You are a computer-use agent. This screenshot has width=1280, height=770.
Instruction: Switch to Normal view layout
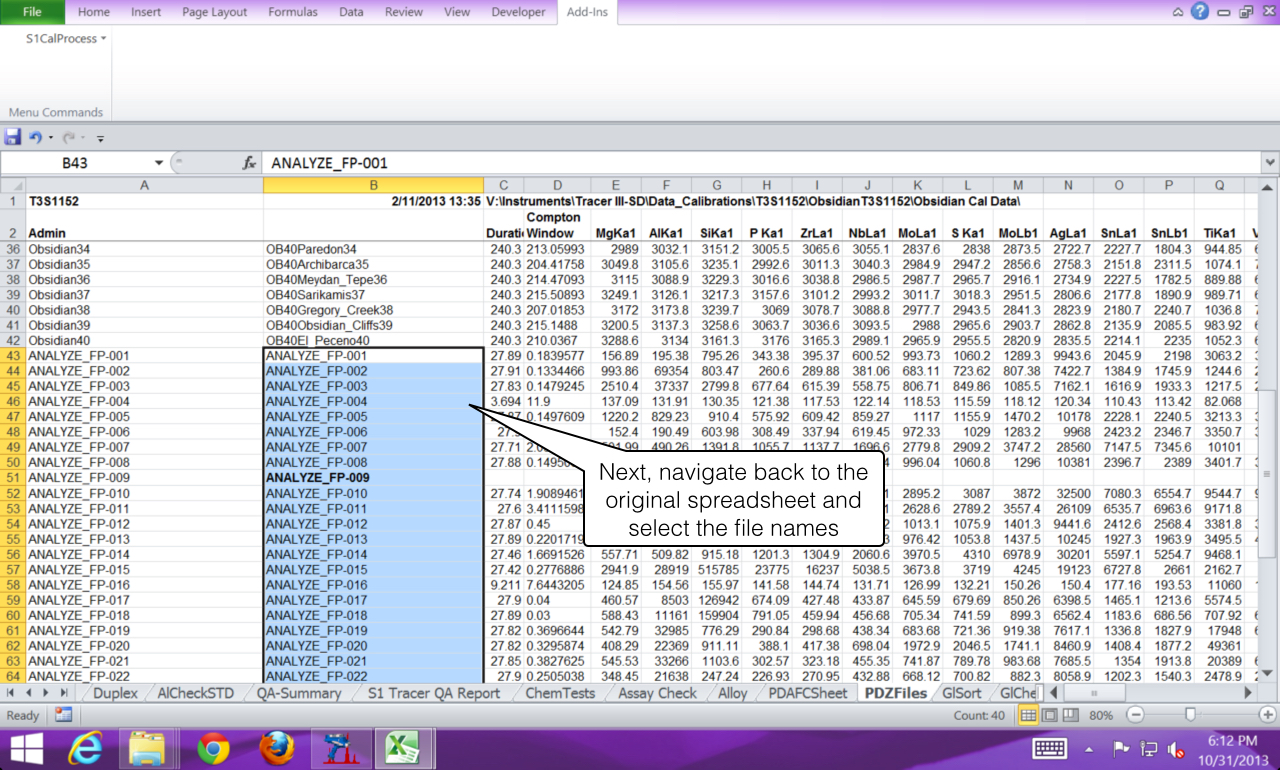point(1027,715)
